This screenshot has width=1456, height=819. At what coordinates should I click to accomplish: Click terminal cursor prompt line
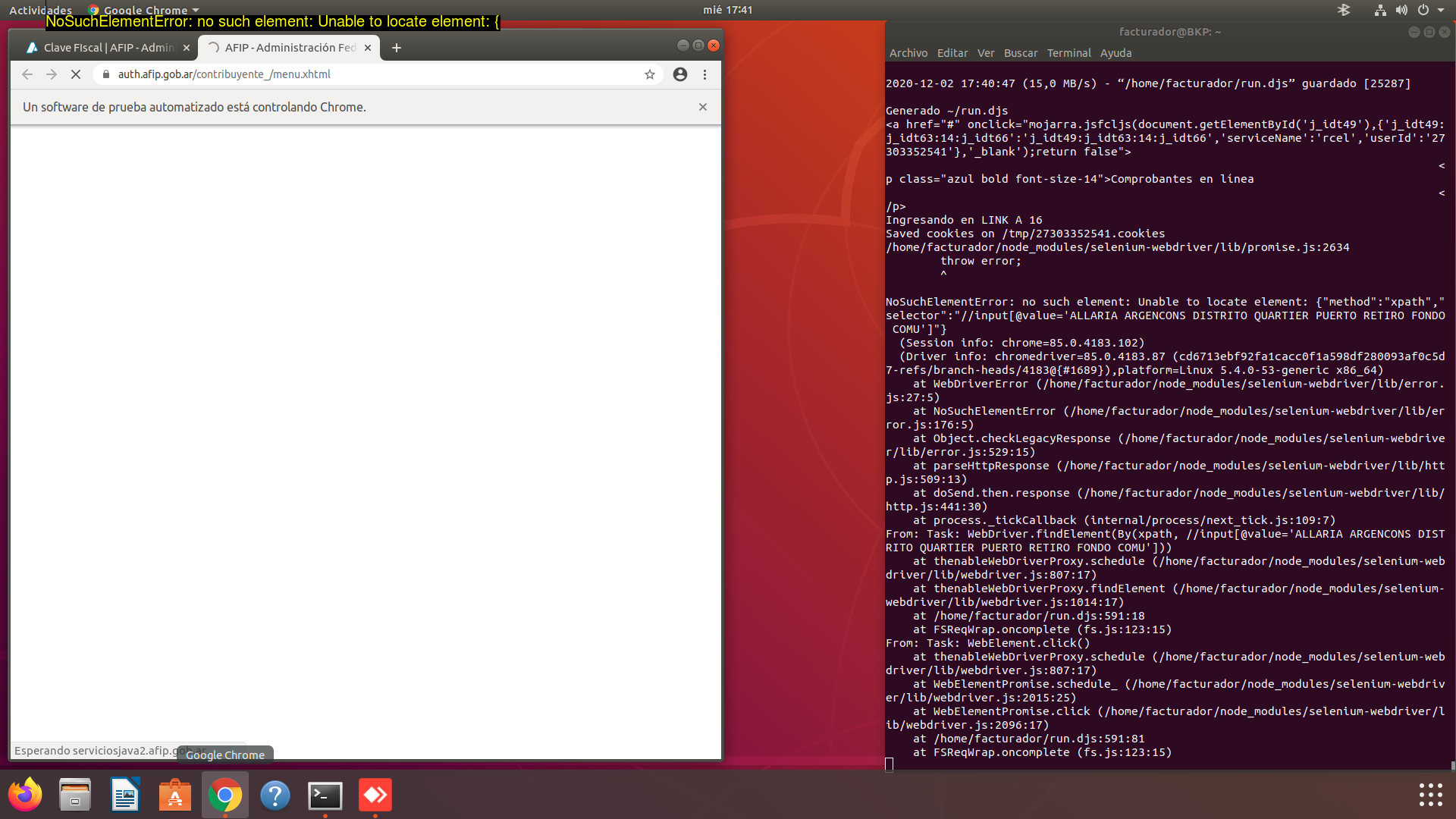(x=890, y=764)
